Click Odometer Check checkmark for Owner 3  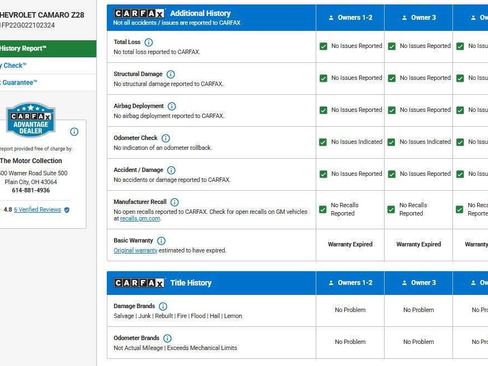pyautogui.click(x=391, y=142)
